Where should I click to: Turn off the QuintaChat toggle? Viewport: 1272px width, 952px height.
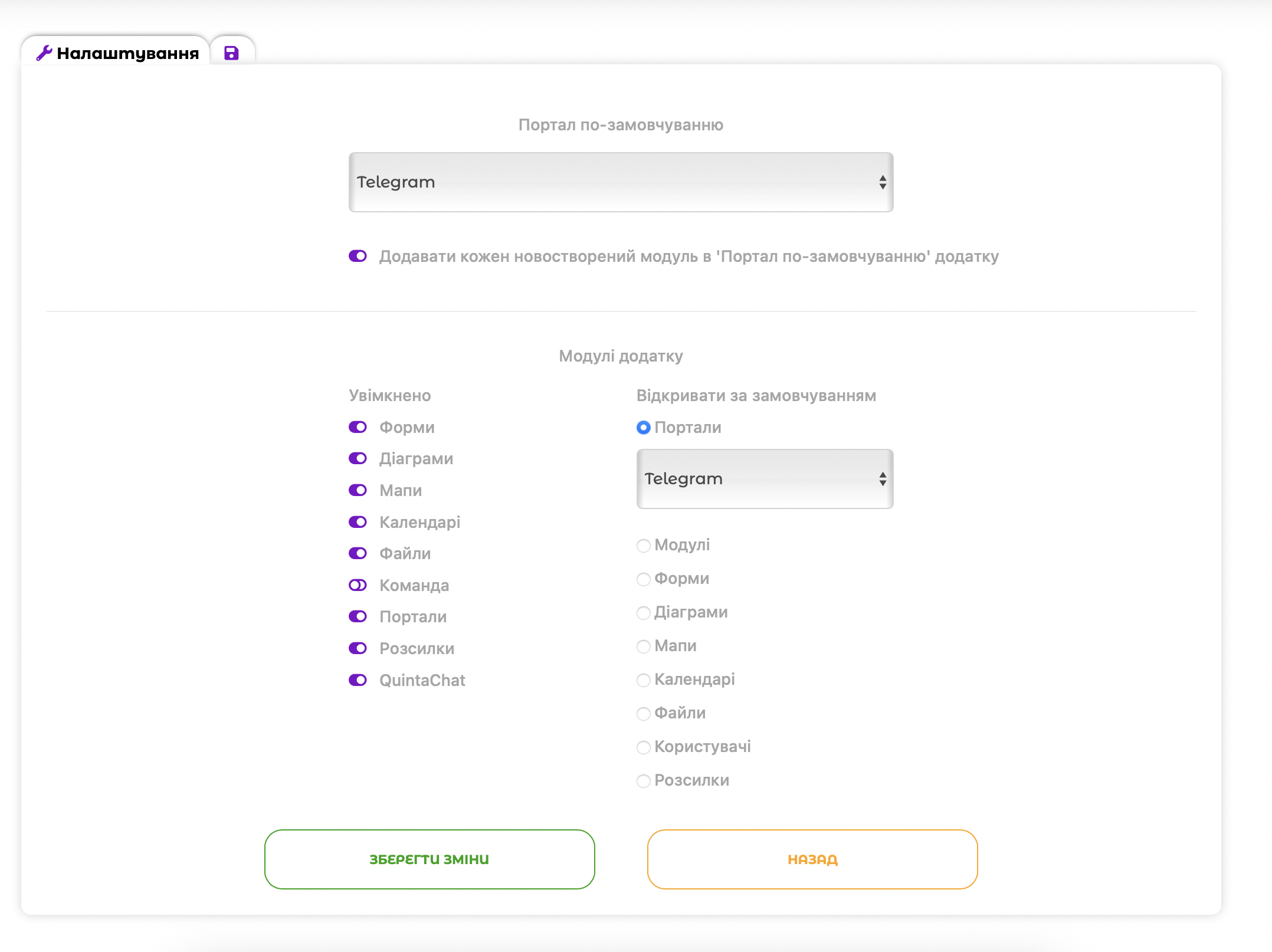358,680
